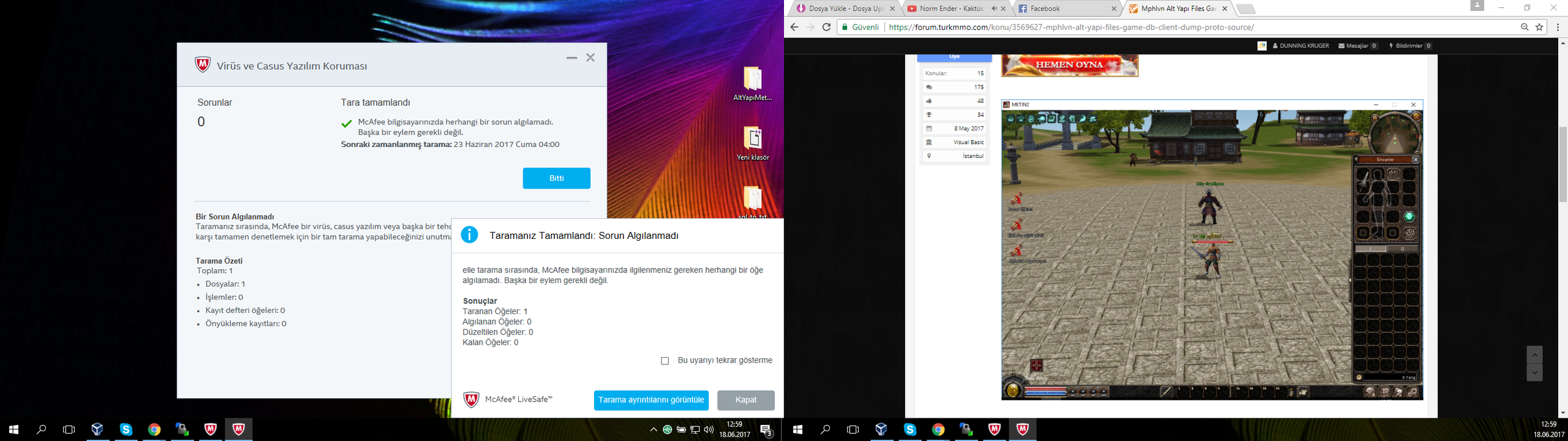Open Skype from the left monitor taskbar
The height and width of the screenshot is (441, 1568).
point(126,430)
